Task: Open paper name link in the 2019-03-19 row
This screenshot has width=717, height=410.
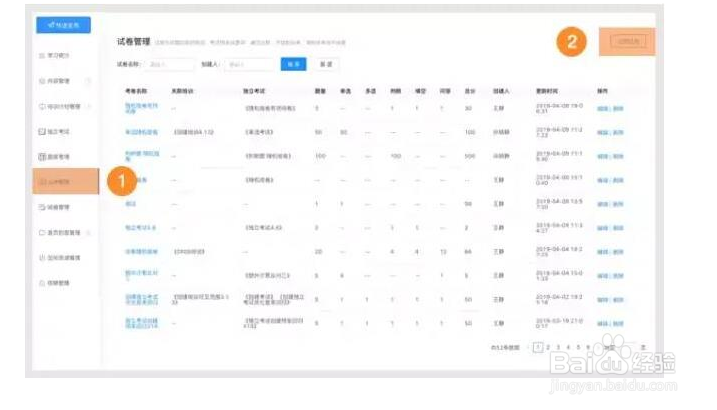Action: [x=141, y=323]
